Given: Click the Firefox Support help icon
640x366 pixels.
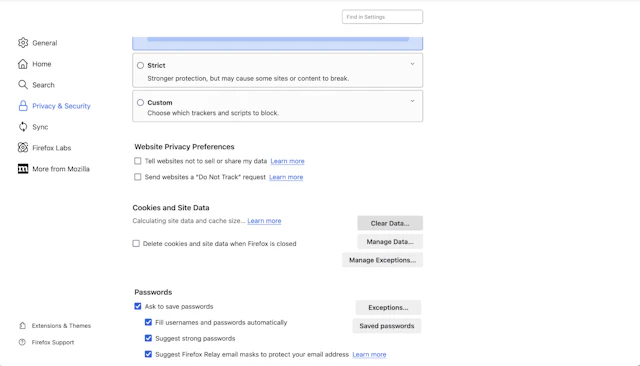Looking at the screenshot, I should 22,342.
